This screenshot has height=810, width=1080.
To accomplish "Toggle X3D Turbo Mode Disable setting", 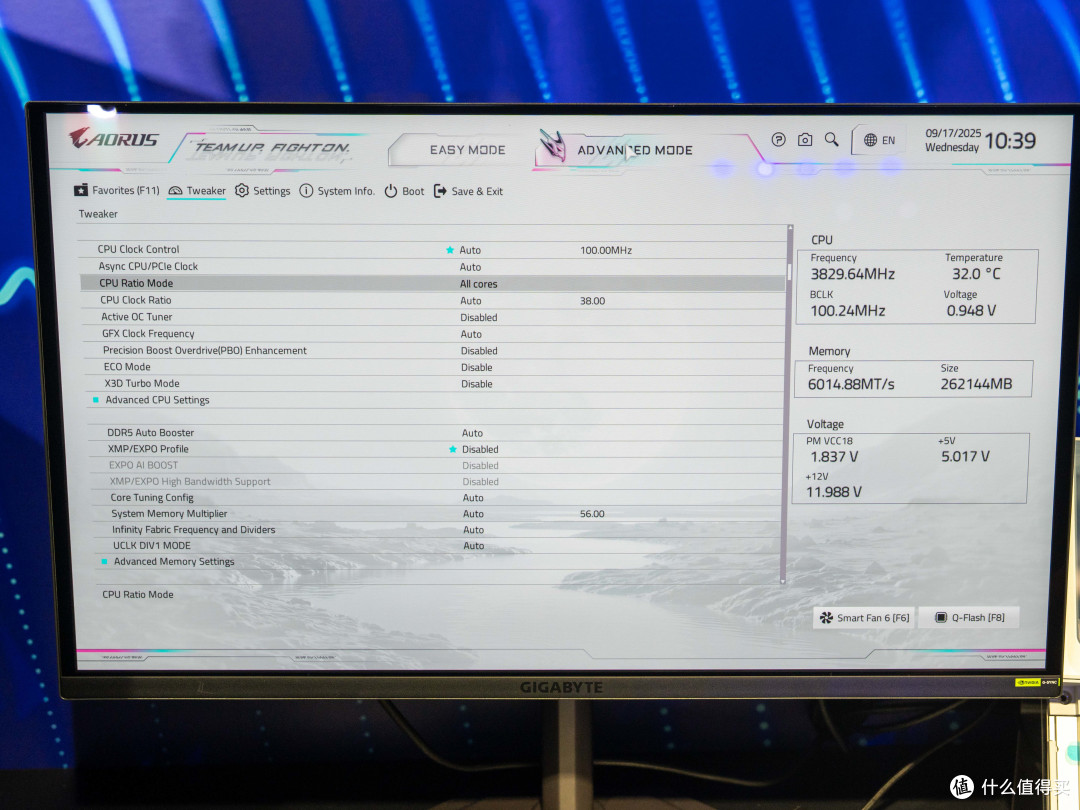I will [477, 384].
